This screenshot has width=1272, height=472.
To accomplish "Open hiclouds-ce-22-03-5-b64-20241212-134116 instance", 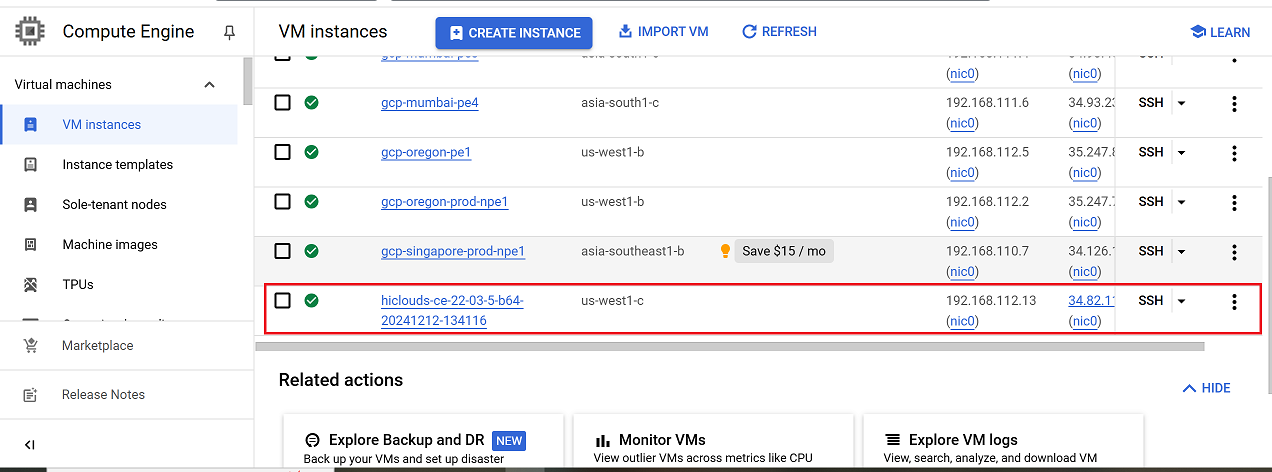I will (x=452, y=310).
